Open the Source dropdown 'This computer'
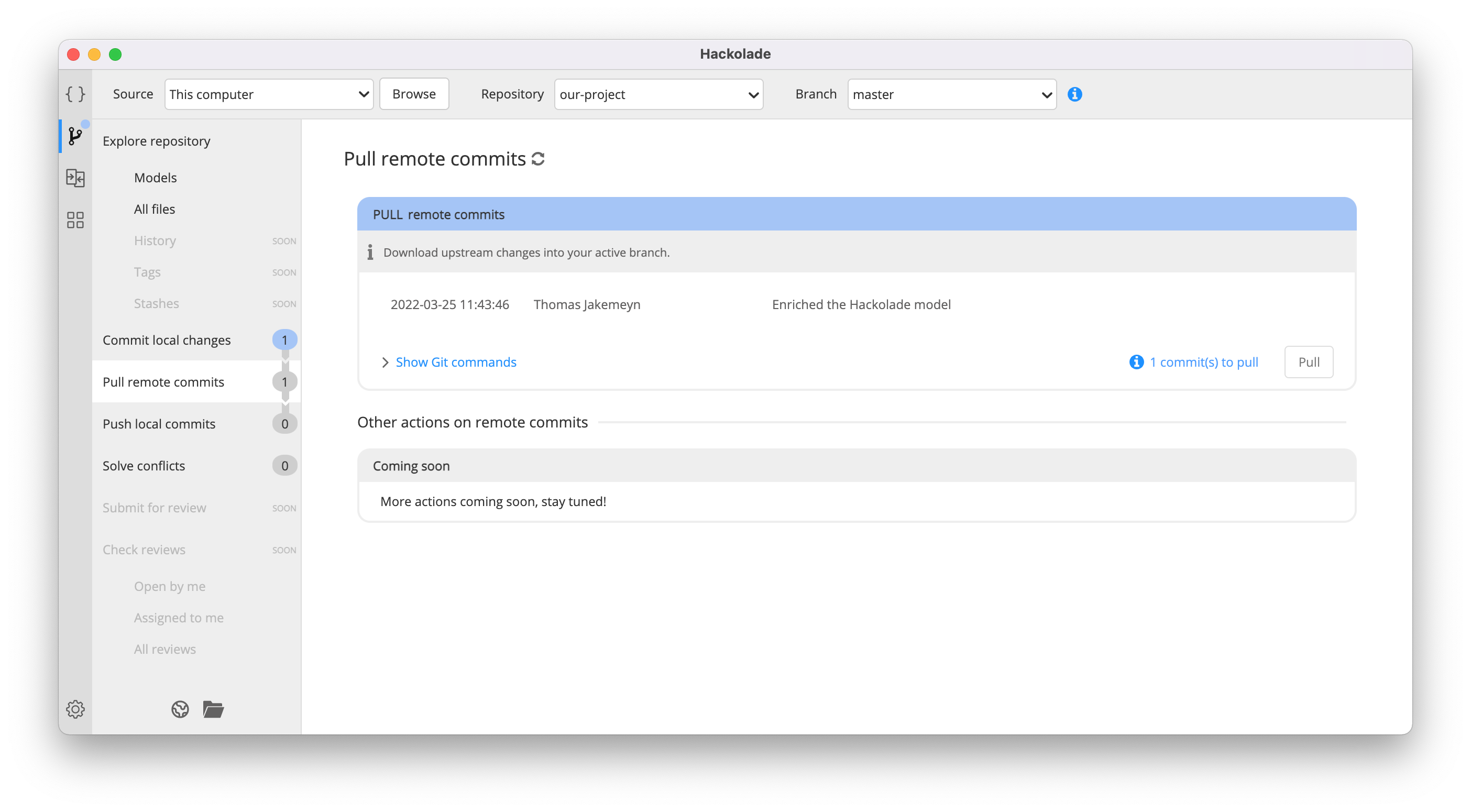The image size is (1471, 812). coord(269,94)
